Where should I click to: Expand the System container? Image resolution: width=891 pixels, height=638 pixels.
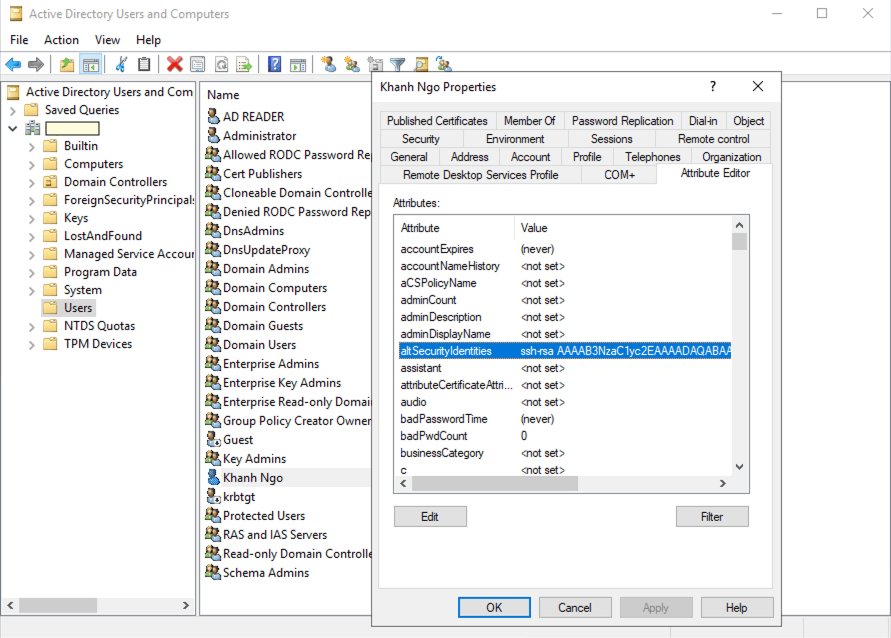[32, 291]
